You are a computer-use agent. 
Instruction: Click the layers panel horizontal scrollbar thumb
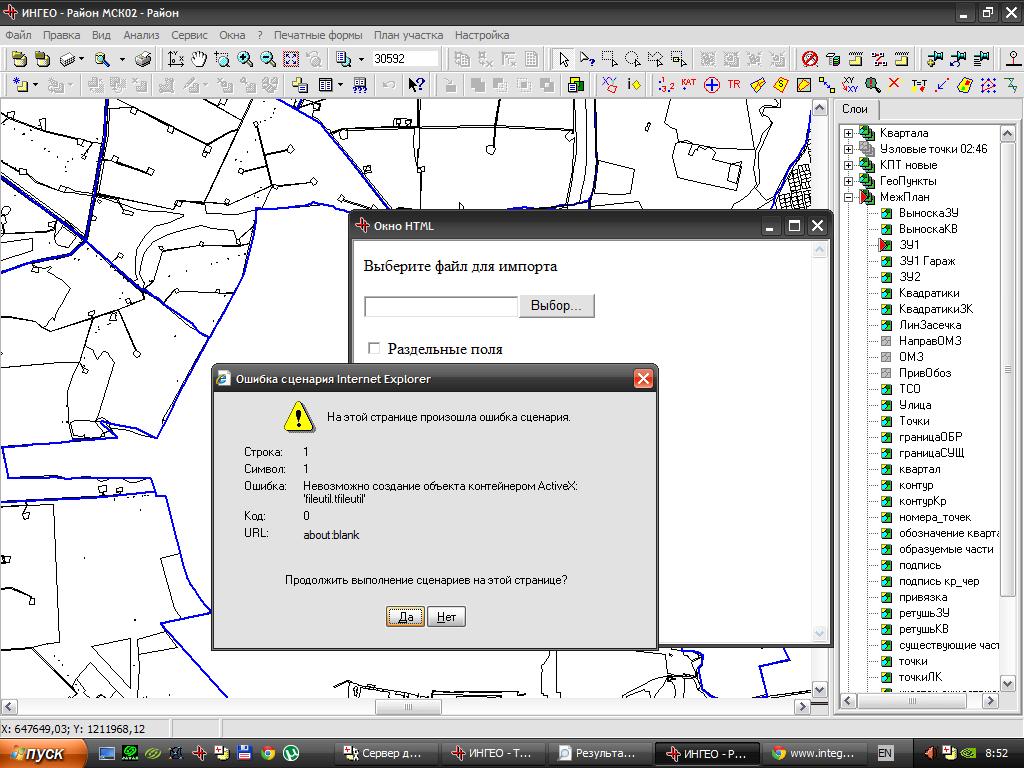coord(912,701)
